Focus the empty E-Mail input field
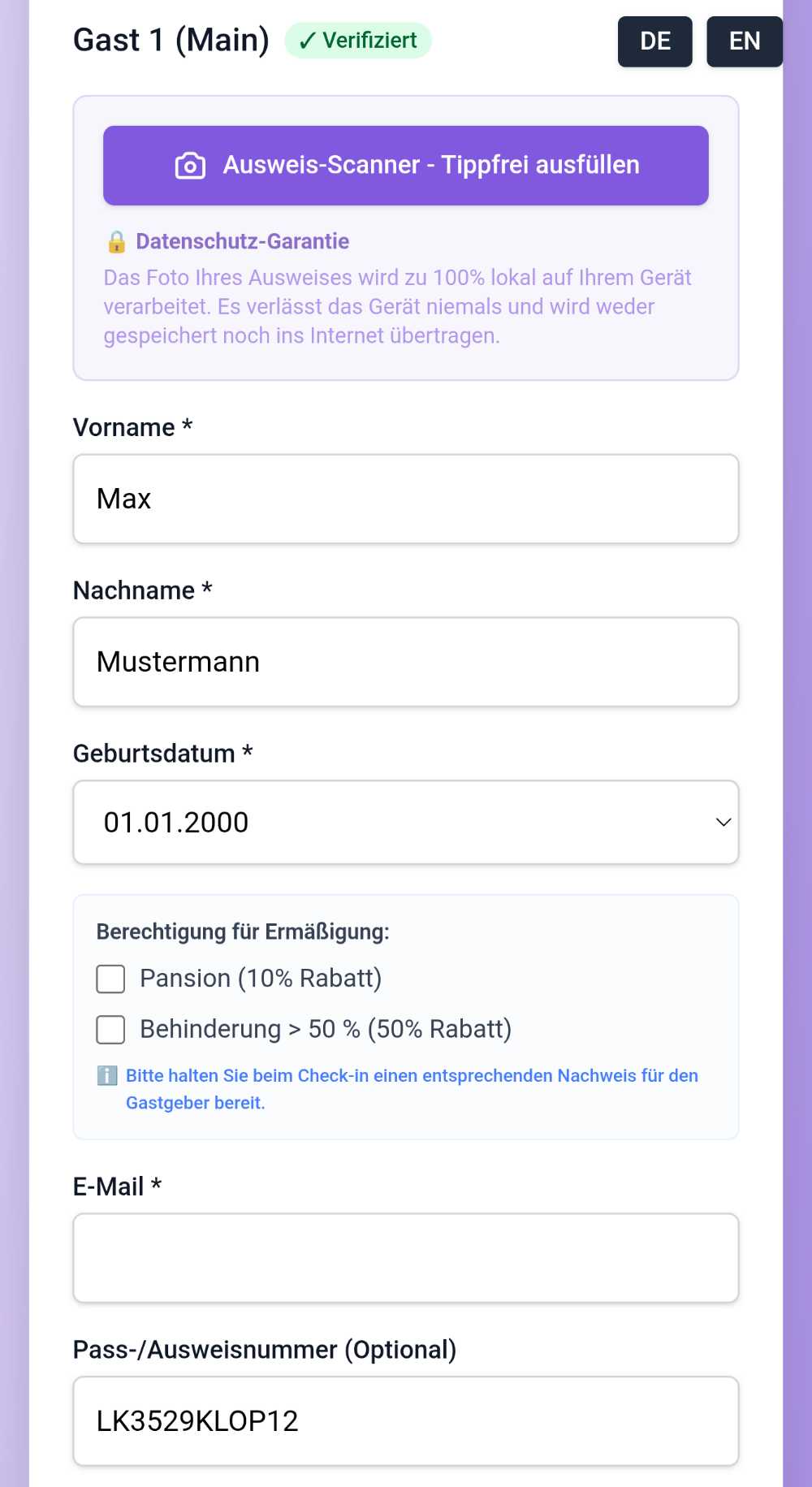This screenshot has height=1487, width=812. (x=406, y=1258)
